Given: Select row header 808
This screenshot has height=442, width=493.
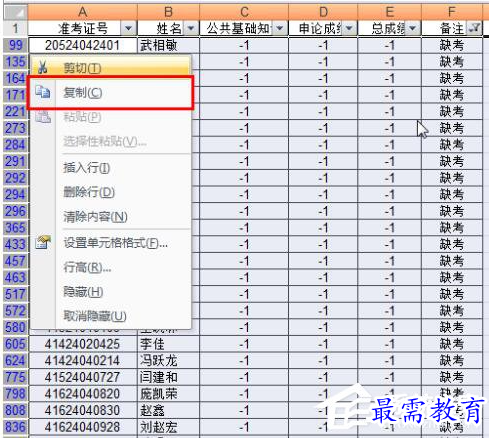Looking at the screenshot, I should pyautogui.click(x=15, y=410).
